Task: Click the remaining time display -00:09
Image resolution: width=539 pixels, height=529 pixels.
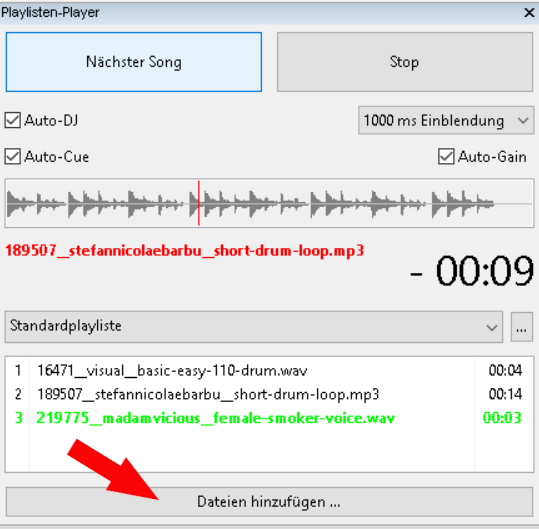Action: 471,271
